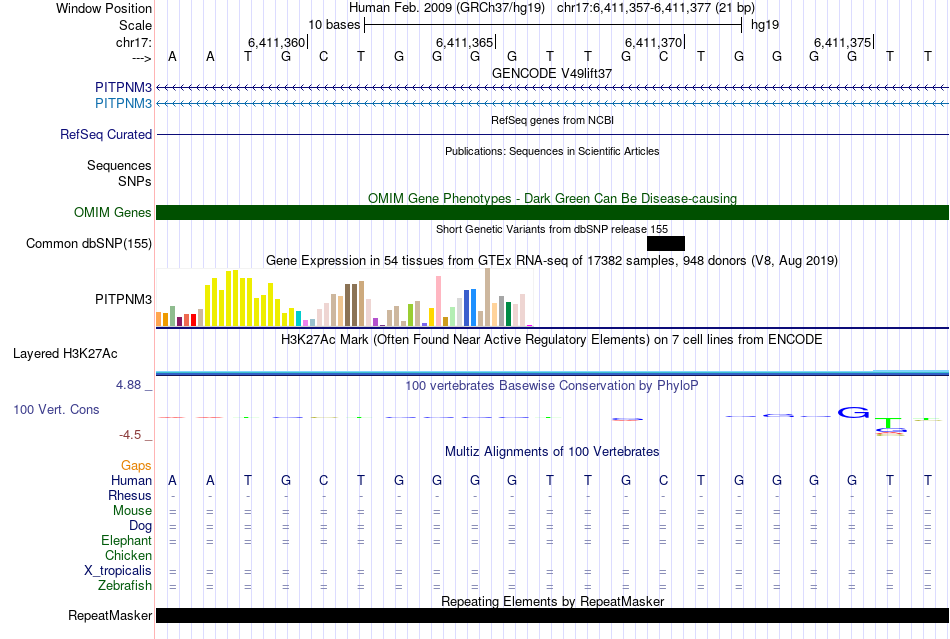950x639 pixels.
Task: Click the large blue G in PhyloP logo
Action: [x=853, y=412]
